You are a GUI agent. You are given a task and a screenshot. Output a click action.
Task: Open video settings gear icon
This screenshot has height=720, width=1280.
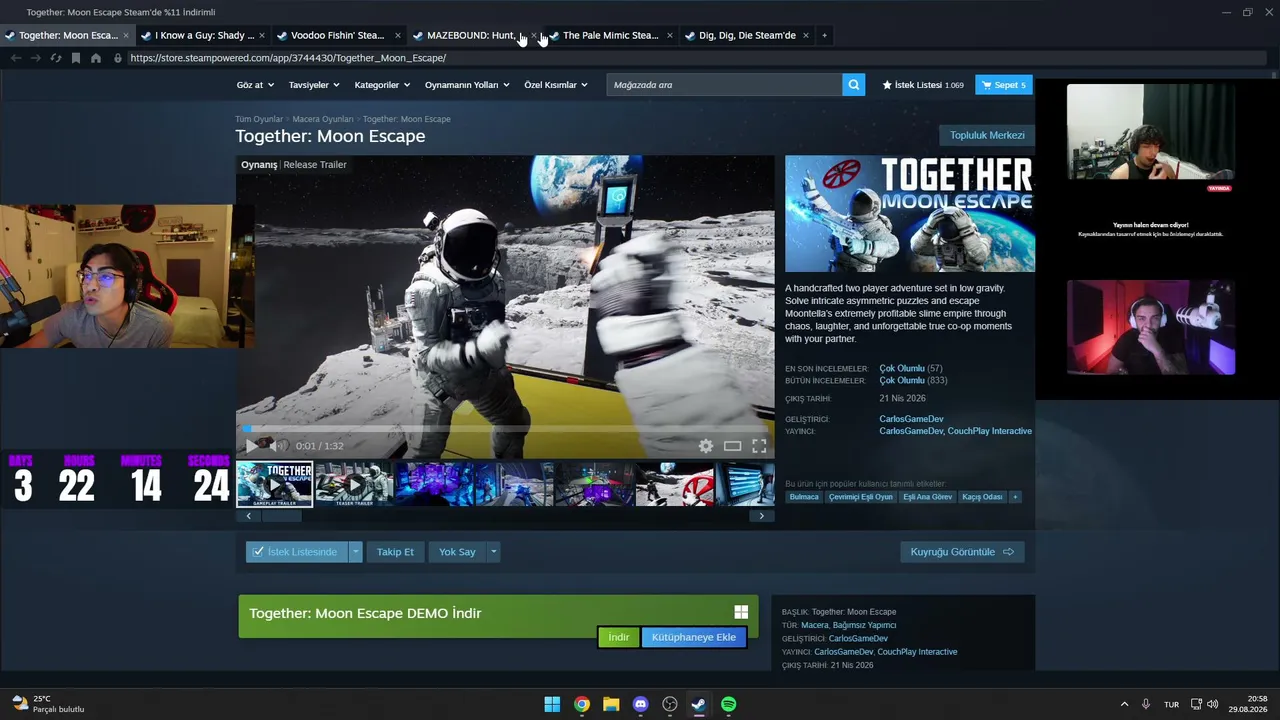click(x=706, y=446)
